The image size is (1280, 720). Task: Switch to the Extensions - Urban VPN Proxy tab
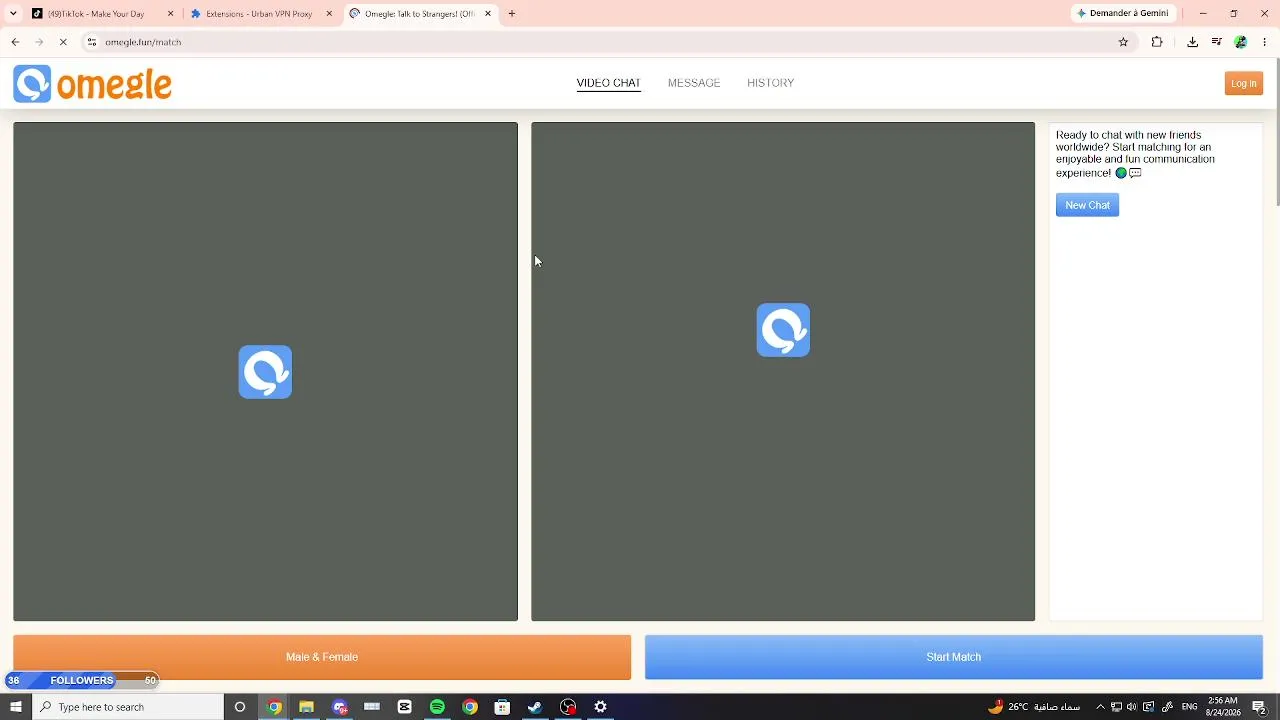point(262,14)
